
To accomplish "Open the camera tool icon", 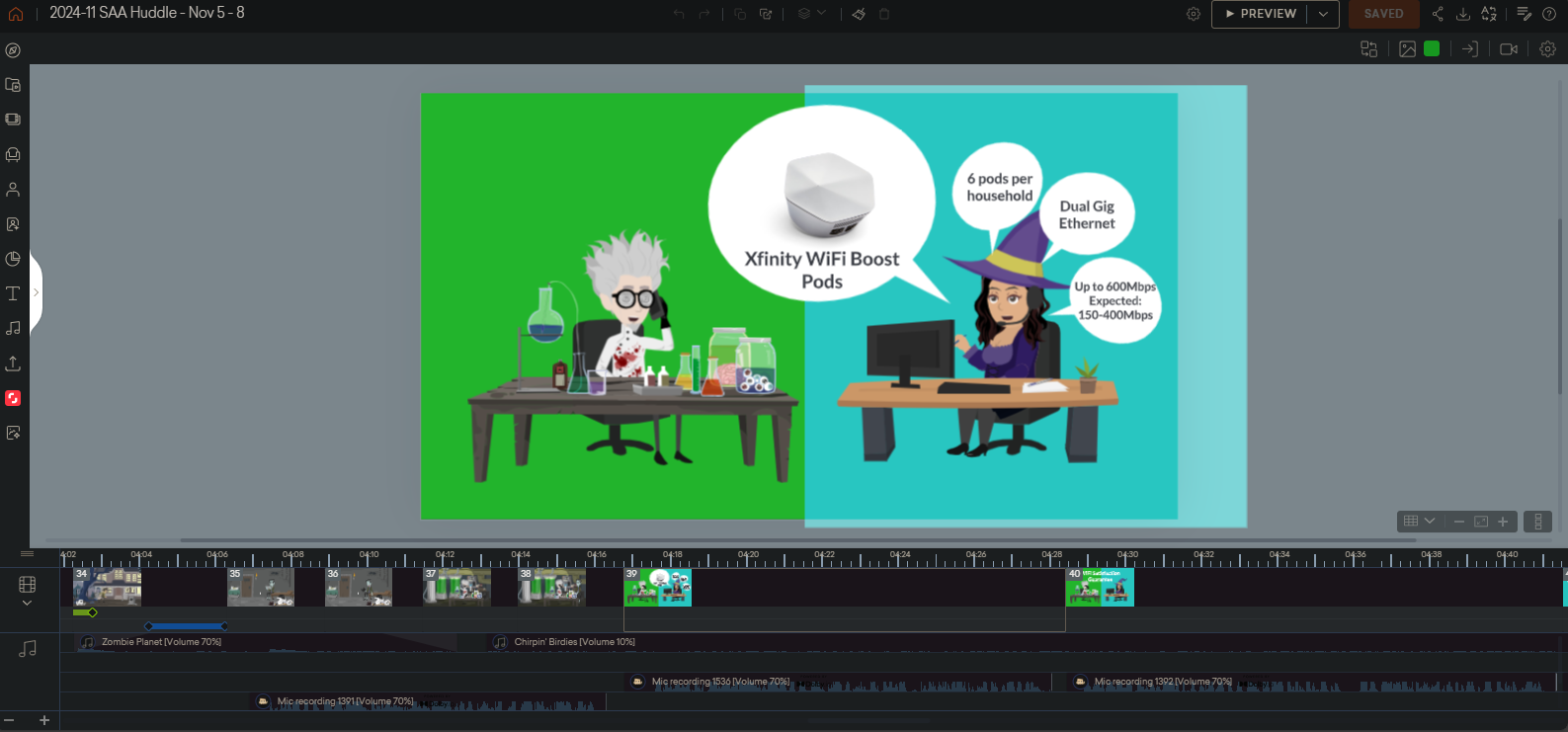I will pos(1509,49).
